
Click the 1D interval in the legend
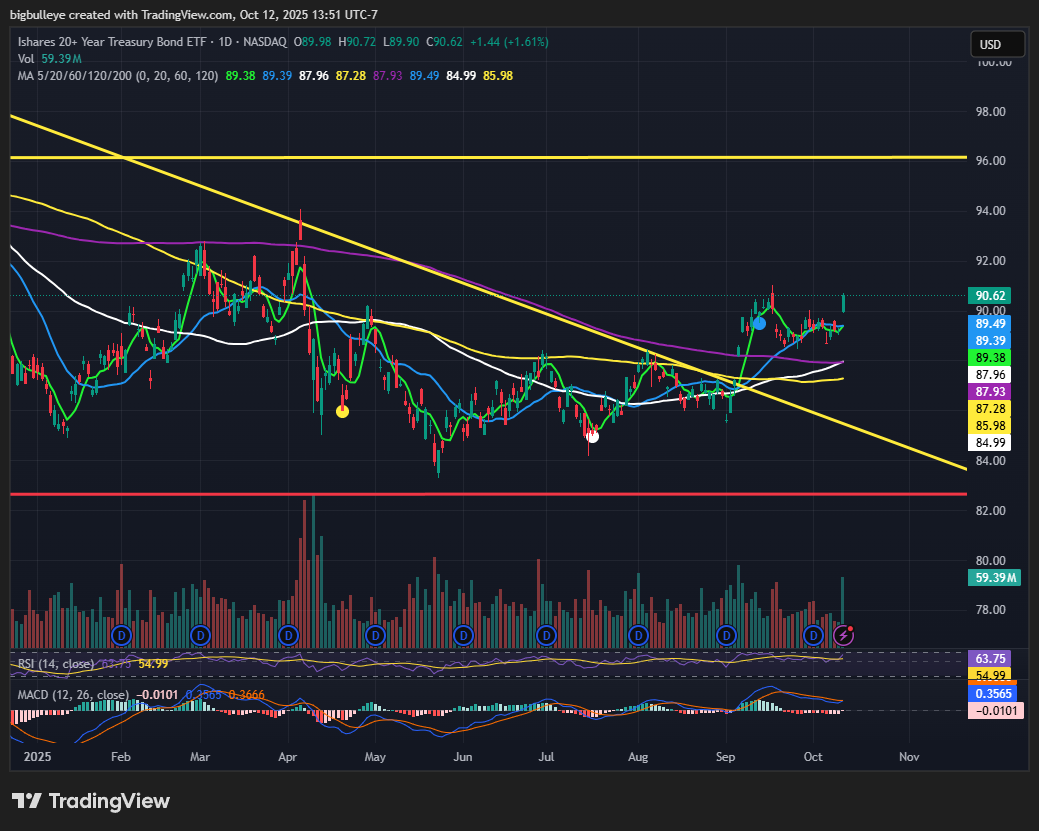(x=225, y=42)
